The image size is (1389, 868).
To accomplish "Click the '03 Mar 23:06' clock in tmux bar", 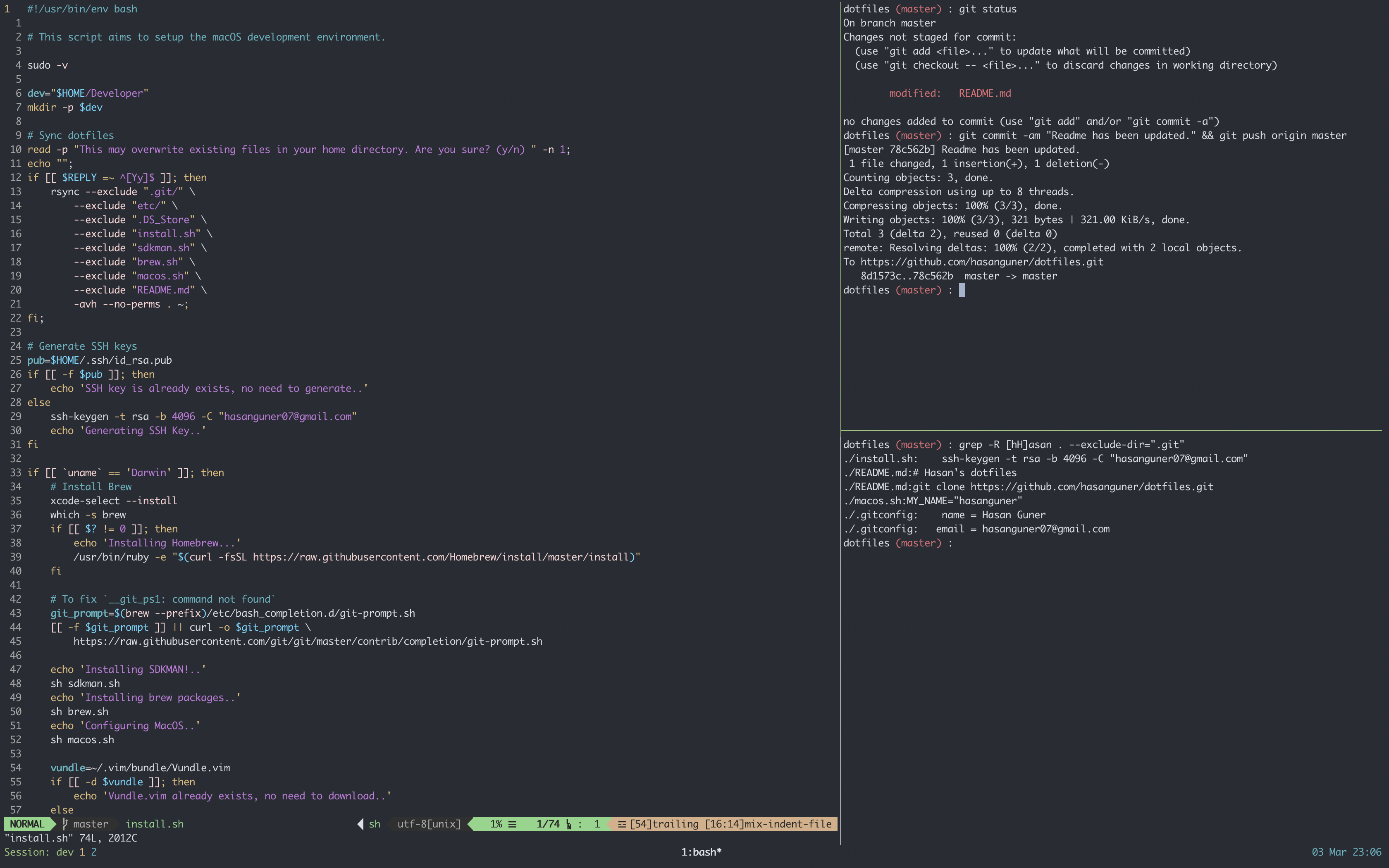I will (1346, 852).
